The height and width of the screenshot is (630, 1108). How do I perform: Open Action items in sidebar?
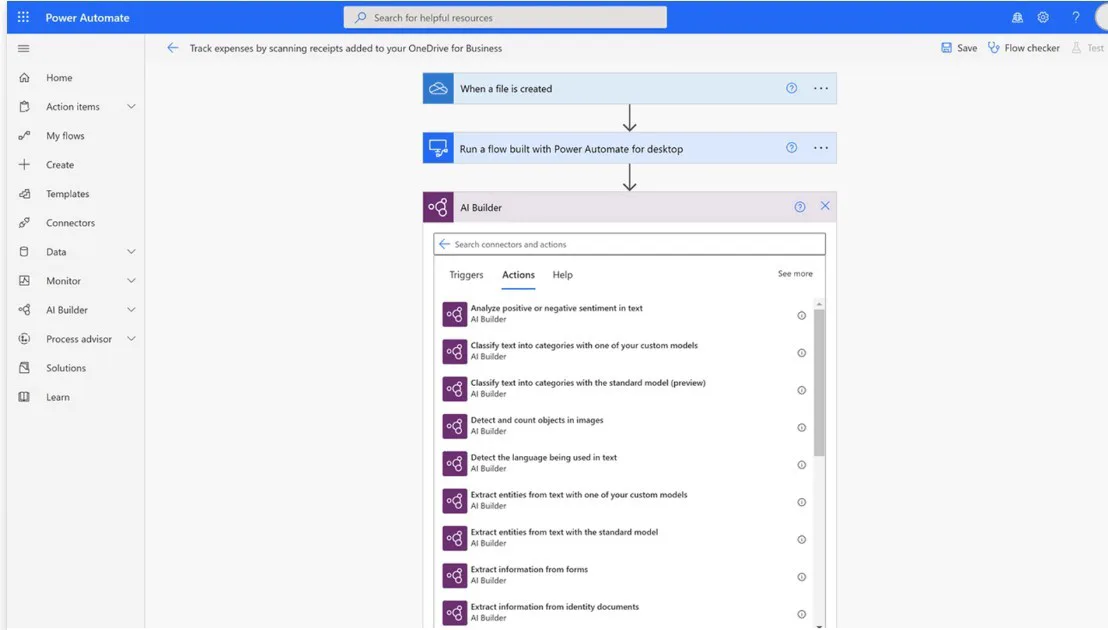pos(73,107)
